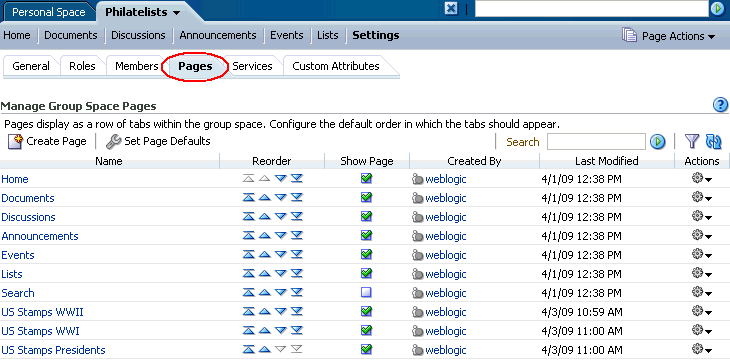Move Announcements page down one position

[x=280, y=236]
